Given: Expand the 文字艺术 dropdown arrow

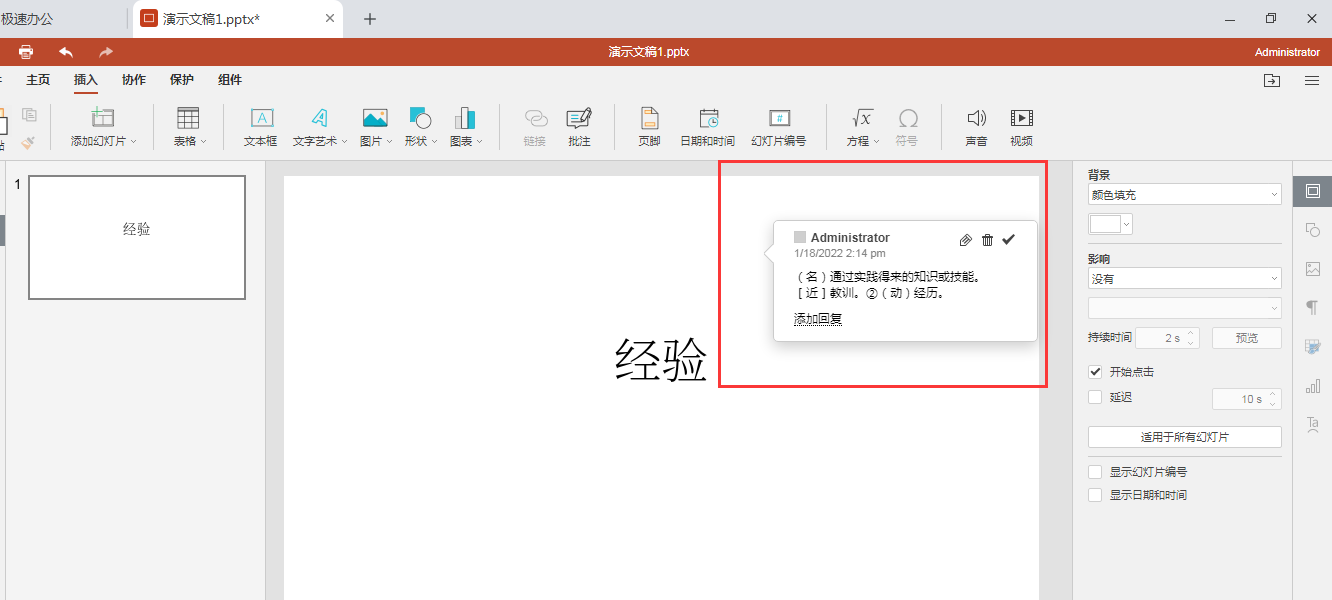Looking at the screenshot, I should pyautogui.click(x=345, y=142).
